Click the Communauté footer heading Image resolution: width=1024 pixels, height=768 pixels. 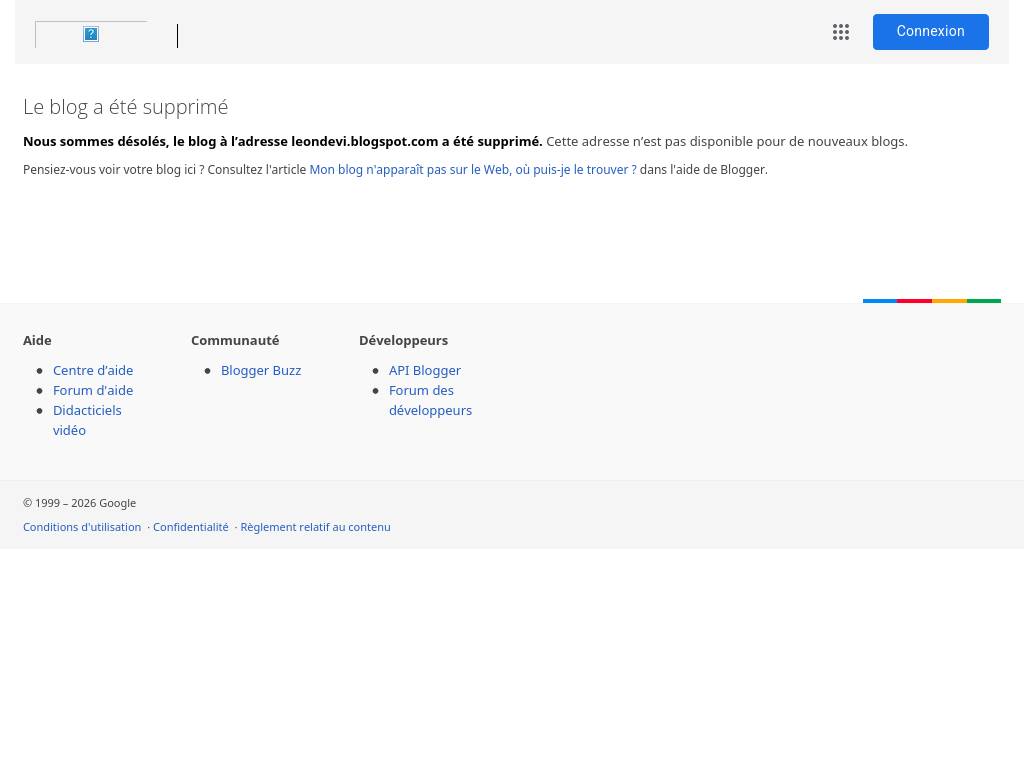[235, 340]
